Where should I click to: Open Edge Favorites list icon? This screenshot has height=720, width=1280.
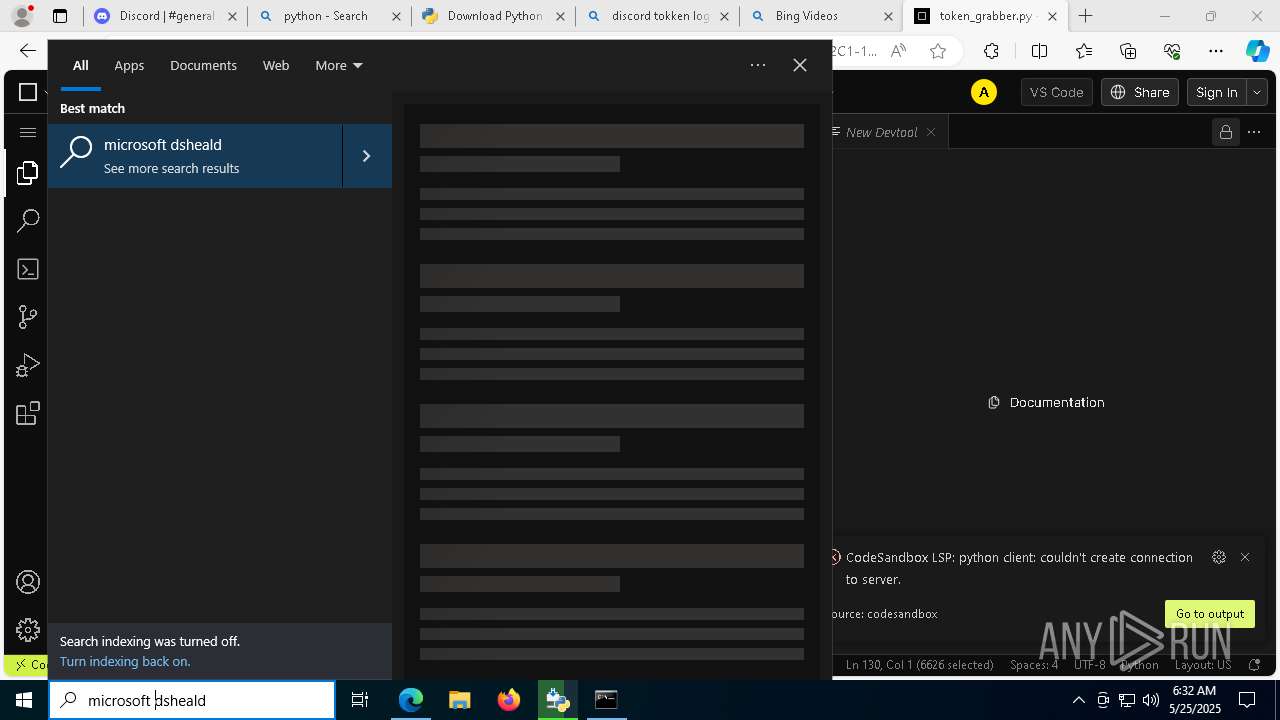[x=1084, y=51]
